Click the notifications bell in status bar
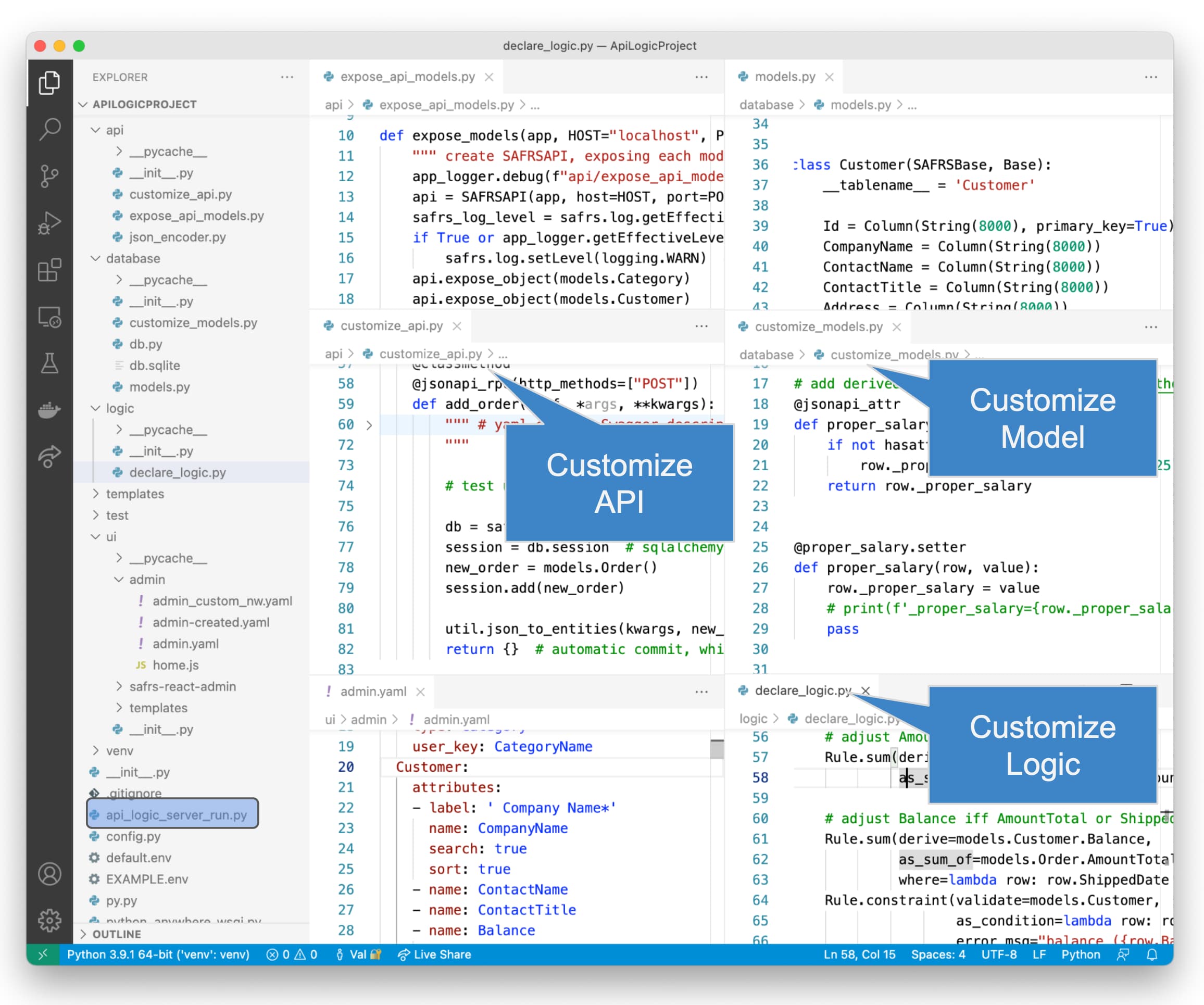This screenshot has width=1204, height=1005. pos(1152,954)
